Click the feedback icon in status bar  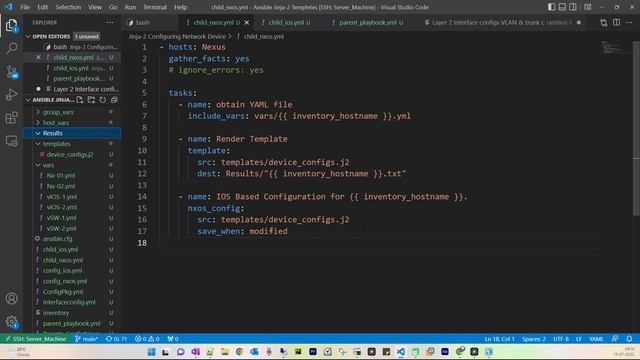coord(615,339)
